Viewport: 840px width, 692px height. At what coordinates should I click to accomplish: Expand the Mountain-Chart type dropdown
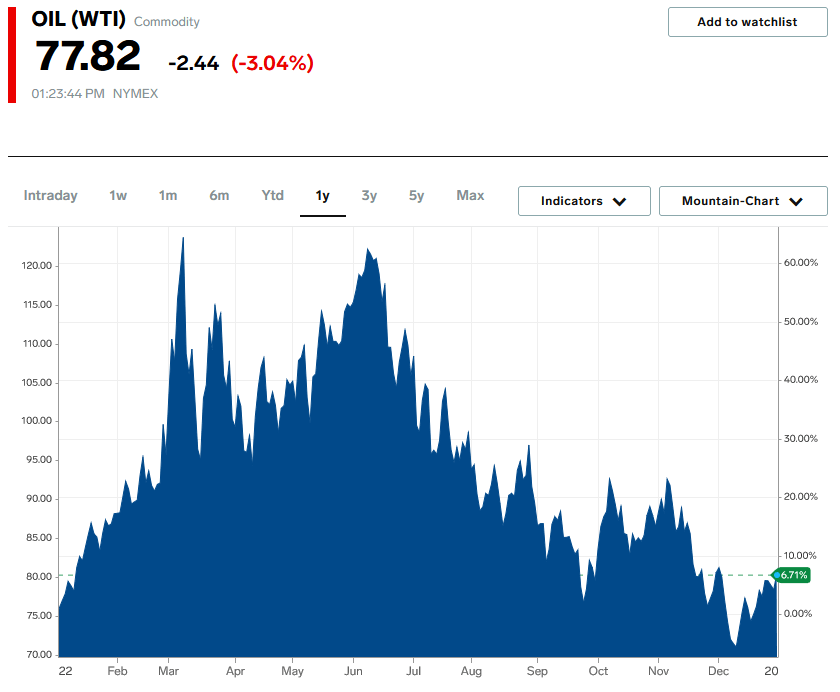click(743, 201)
